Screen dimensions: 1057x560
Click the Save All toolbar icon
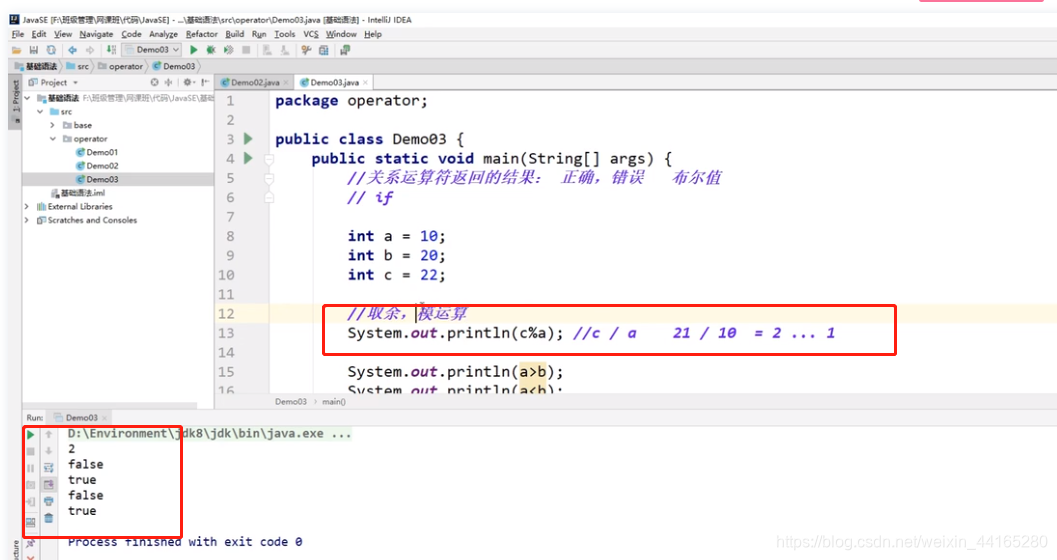pos(34,50)
